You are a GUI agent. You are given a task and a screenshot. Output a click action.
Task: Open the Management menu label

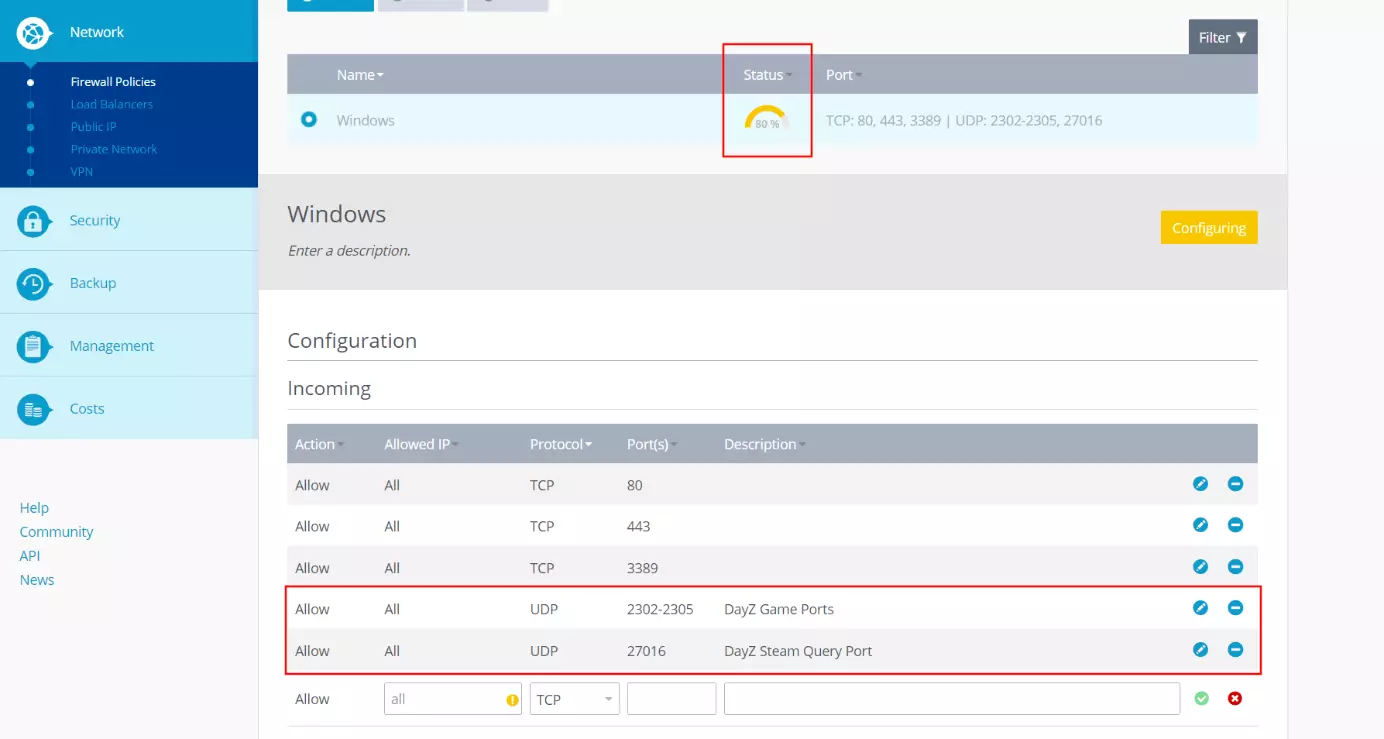pos(112,346)
